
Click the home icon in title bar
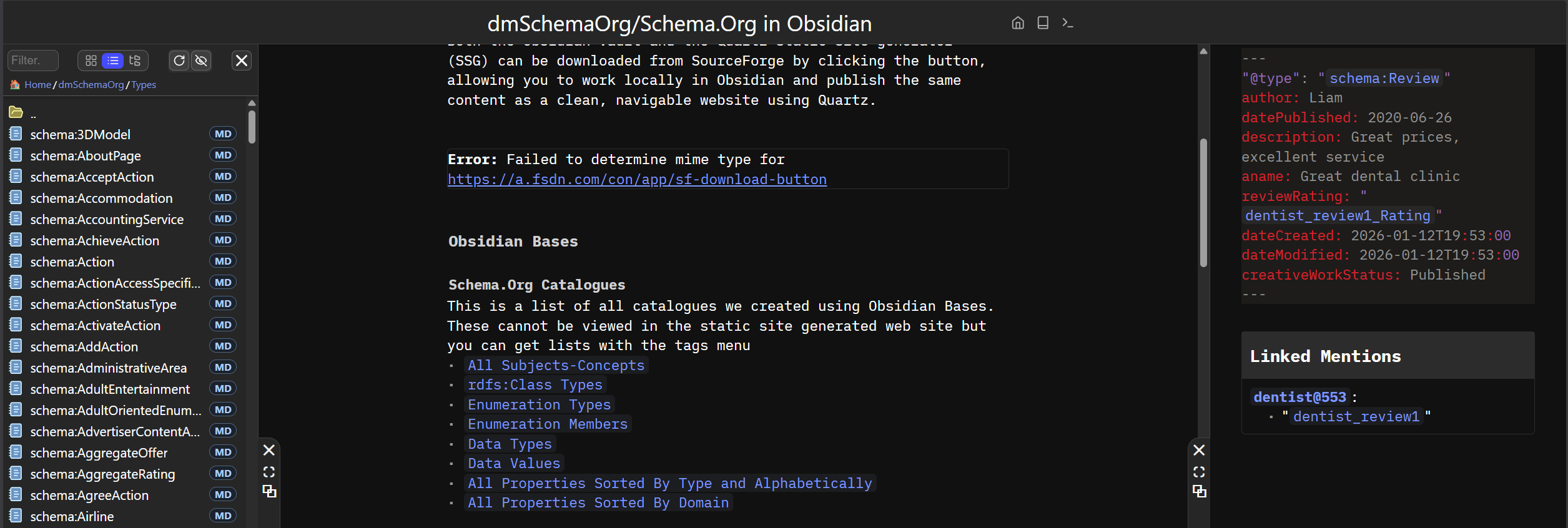(x=1018, y=23)
